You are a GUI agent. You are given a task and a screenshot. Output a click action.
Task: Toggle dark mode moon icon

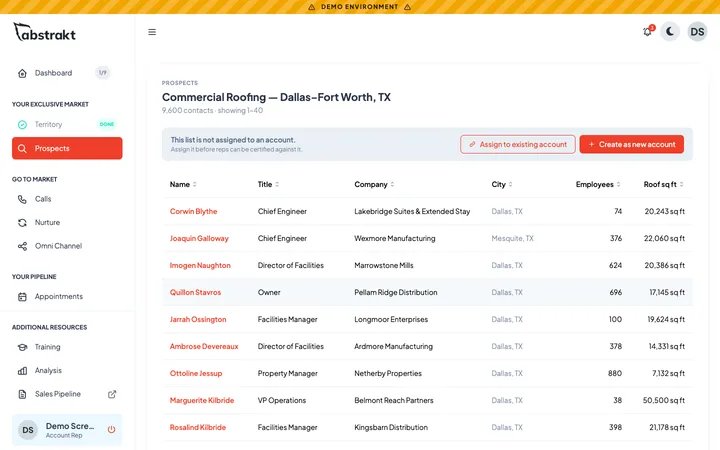[670, 32]
